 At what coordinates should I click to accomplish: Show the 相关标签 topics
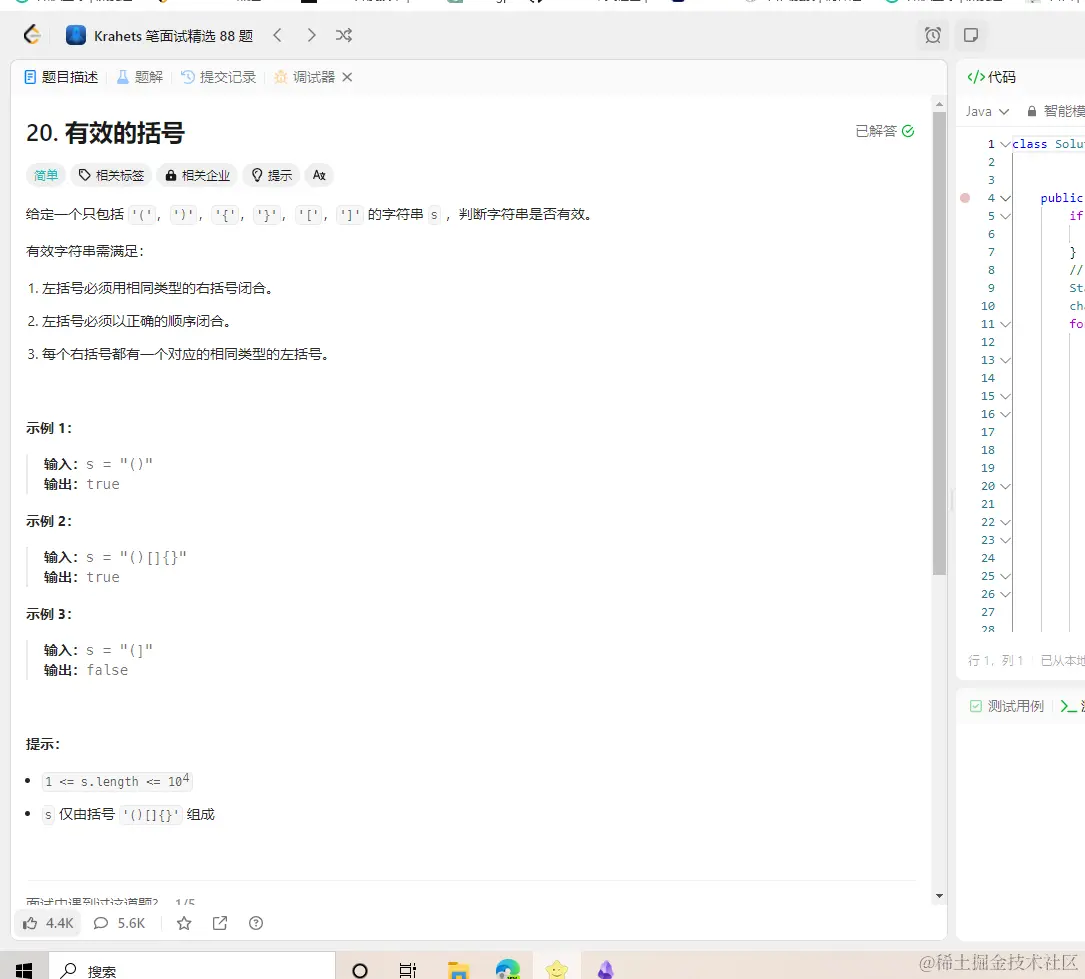(111, 175)
